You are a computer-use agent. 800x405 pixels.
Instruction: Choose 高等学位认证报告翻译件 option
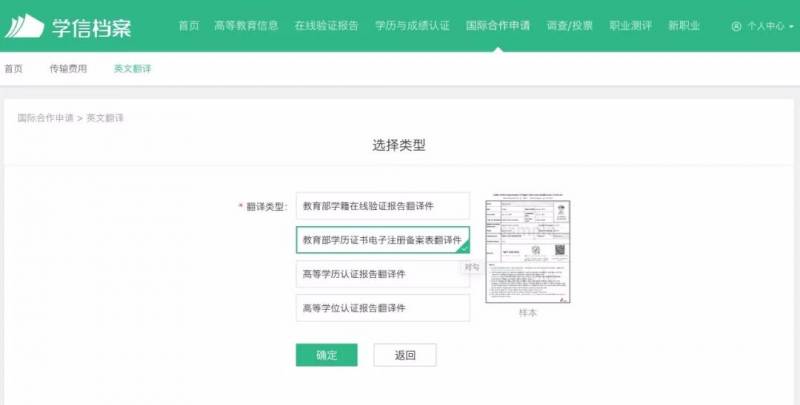(382, 308)
